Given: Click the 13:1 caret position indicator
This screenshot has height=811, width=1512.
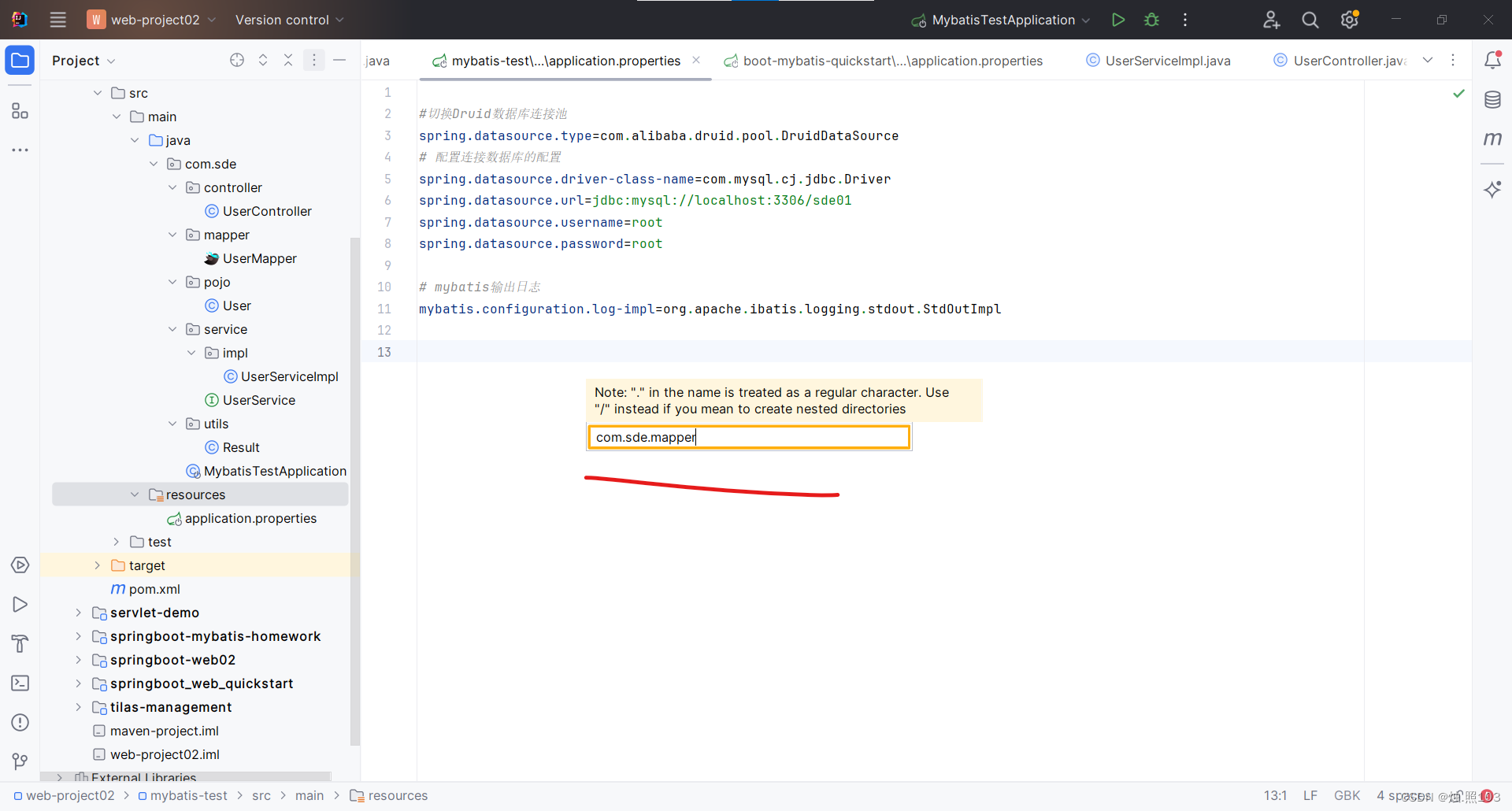Looking at the screenshot, I should [x=1275, y=796].
